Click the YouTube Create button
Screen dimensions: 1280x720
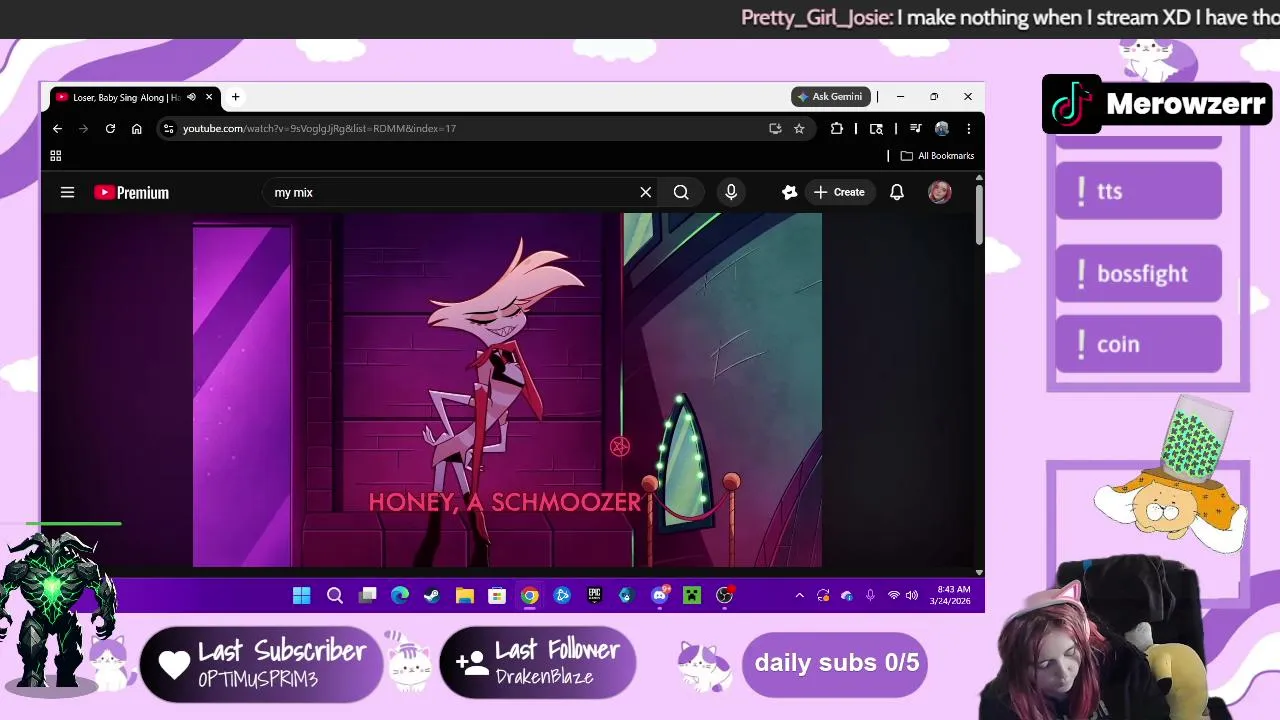[x=839, y=192]
